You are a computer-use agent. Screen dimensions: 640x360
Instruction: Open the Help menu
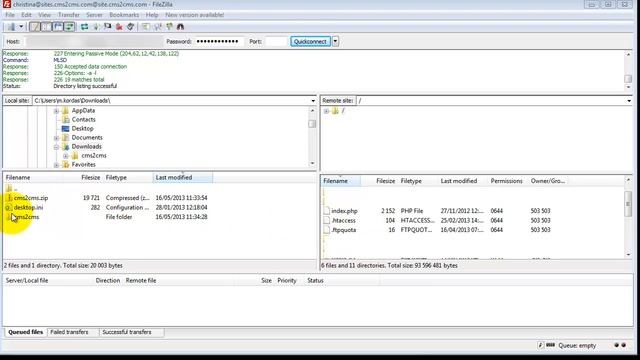pos(152,15)
